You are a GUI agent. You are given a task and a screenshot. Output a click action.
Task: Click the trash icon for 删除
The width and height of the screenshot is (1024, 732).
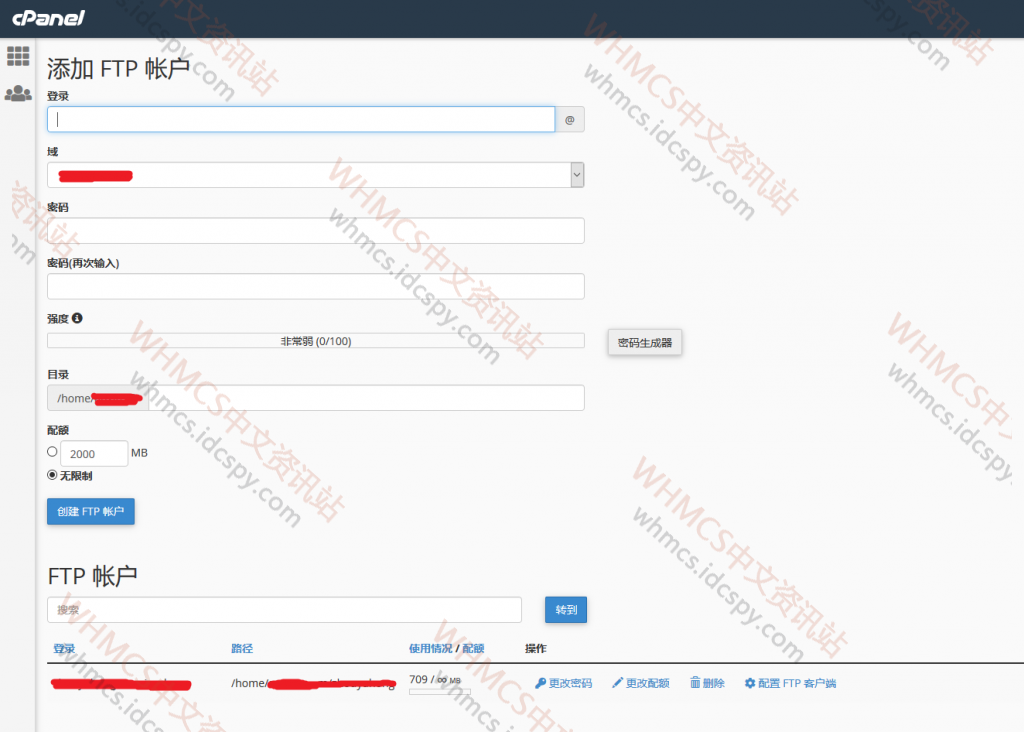pyautogui.click(x=695, y=682)
